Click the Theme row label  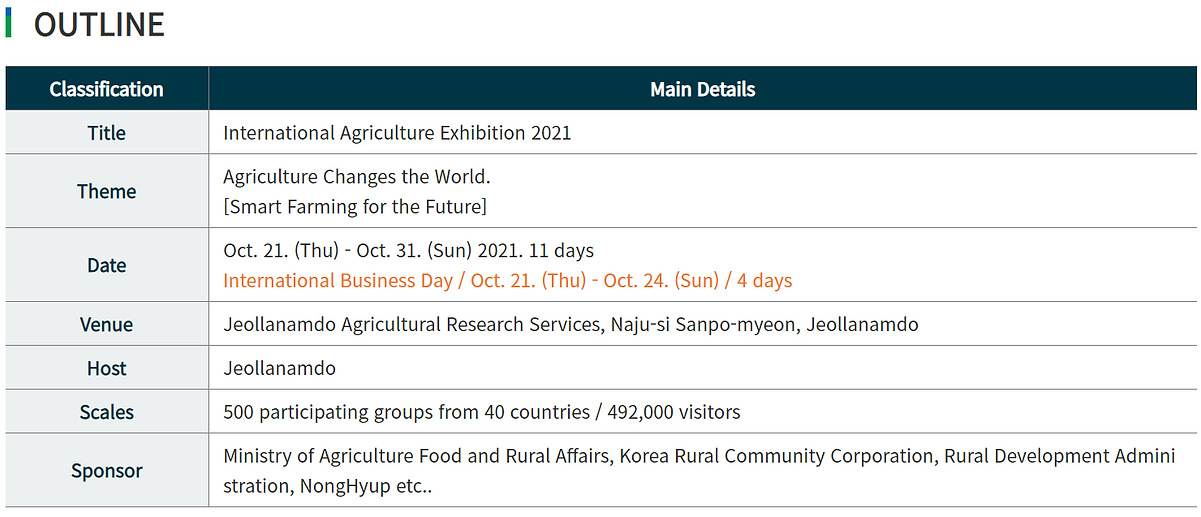click(x=107, y=191)
